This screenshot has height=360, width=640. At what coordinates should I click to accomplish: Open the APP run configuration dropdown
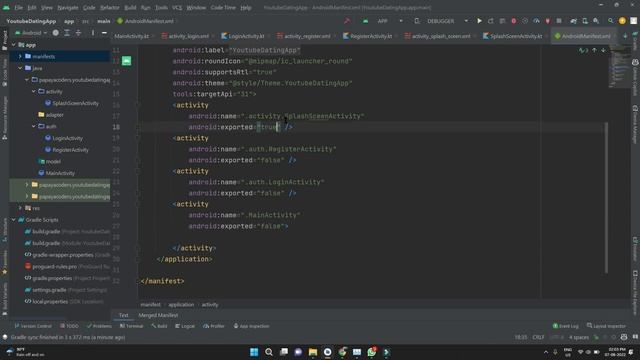pos(382,21)
